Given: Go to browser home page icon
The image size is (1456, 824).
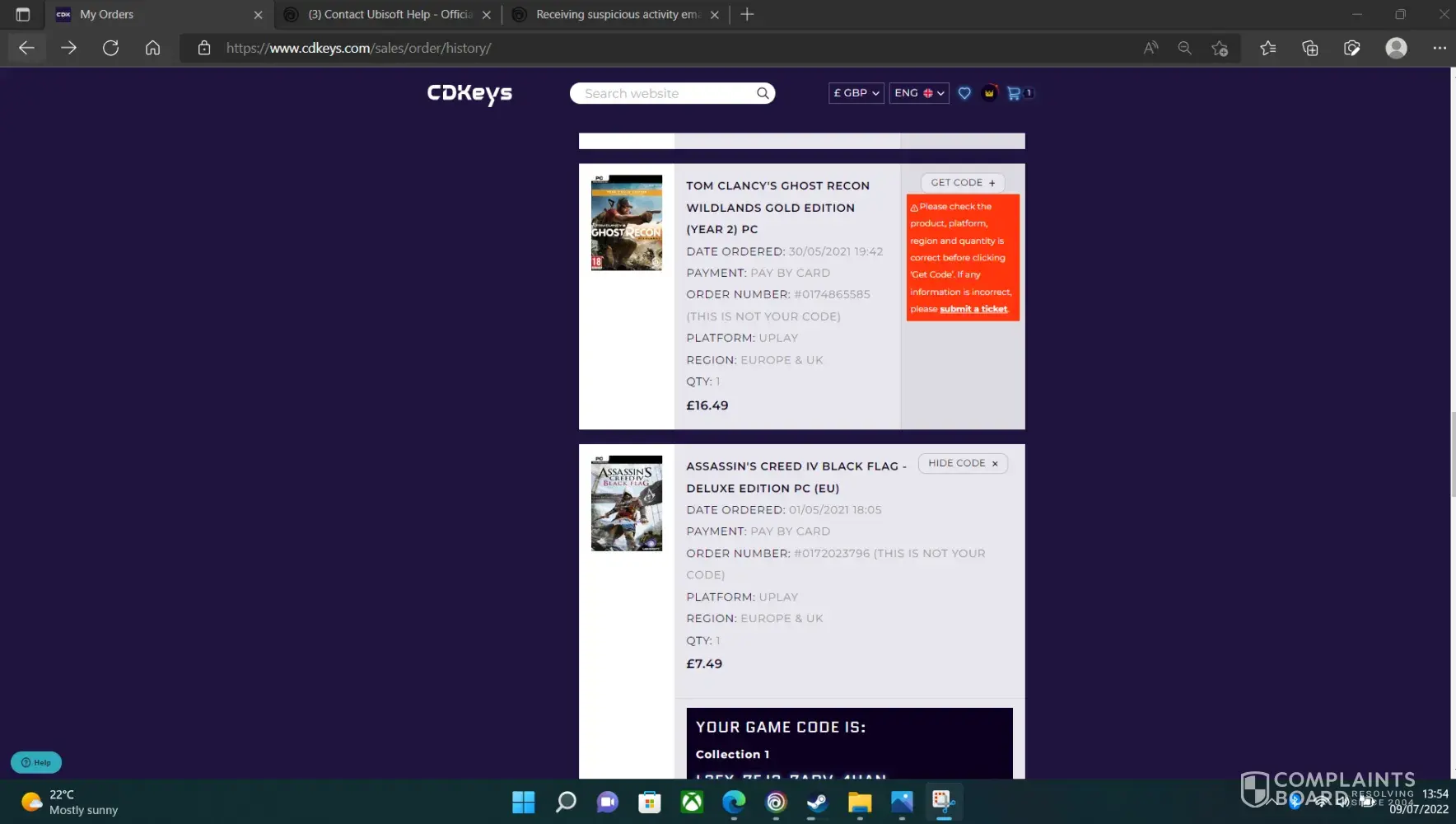Looking at the screenshot, I should click(x=152, y=48).
